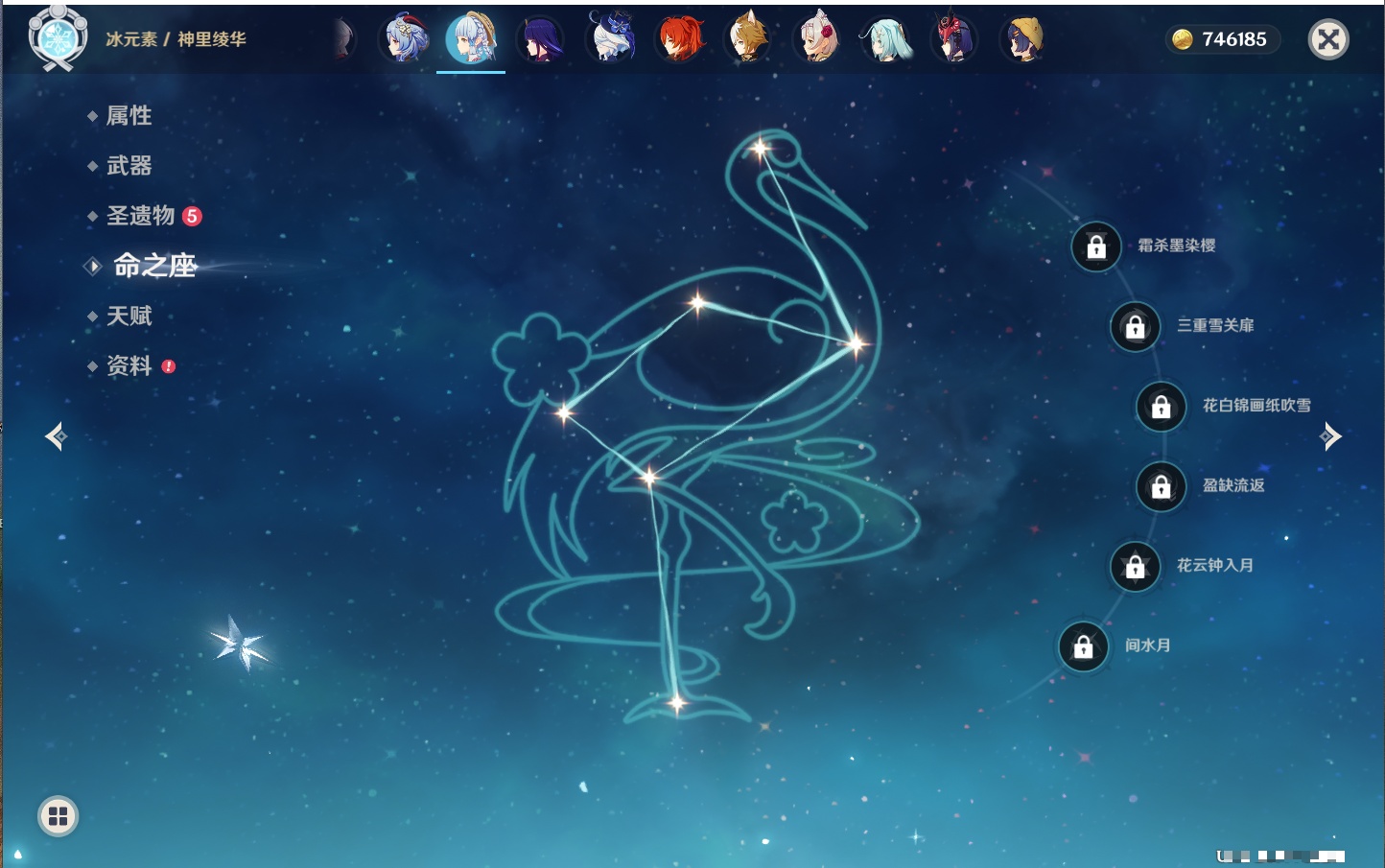This screenshot has width=1385, height=868.
Task: Open the 三重雪关扉 constellation label
Action: (1215, 325)
